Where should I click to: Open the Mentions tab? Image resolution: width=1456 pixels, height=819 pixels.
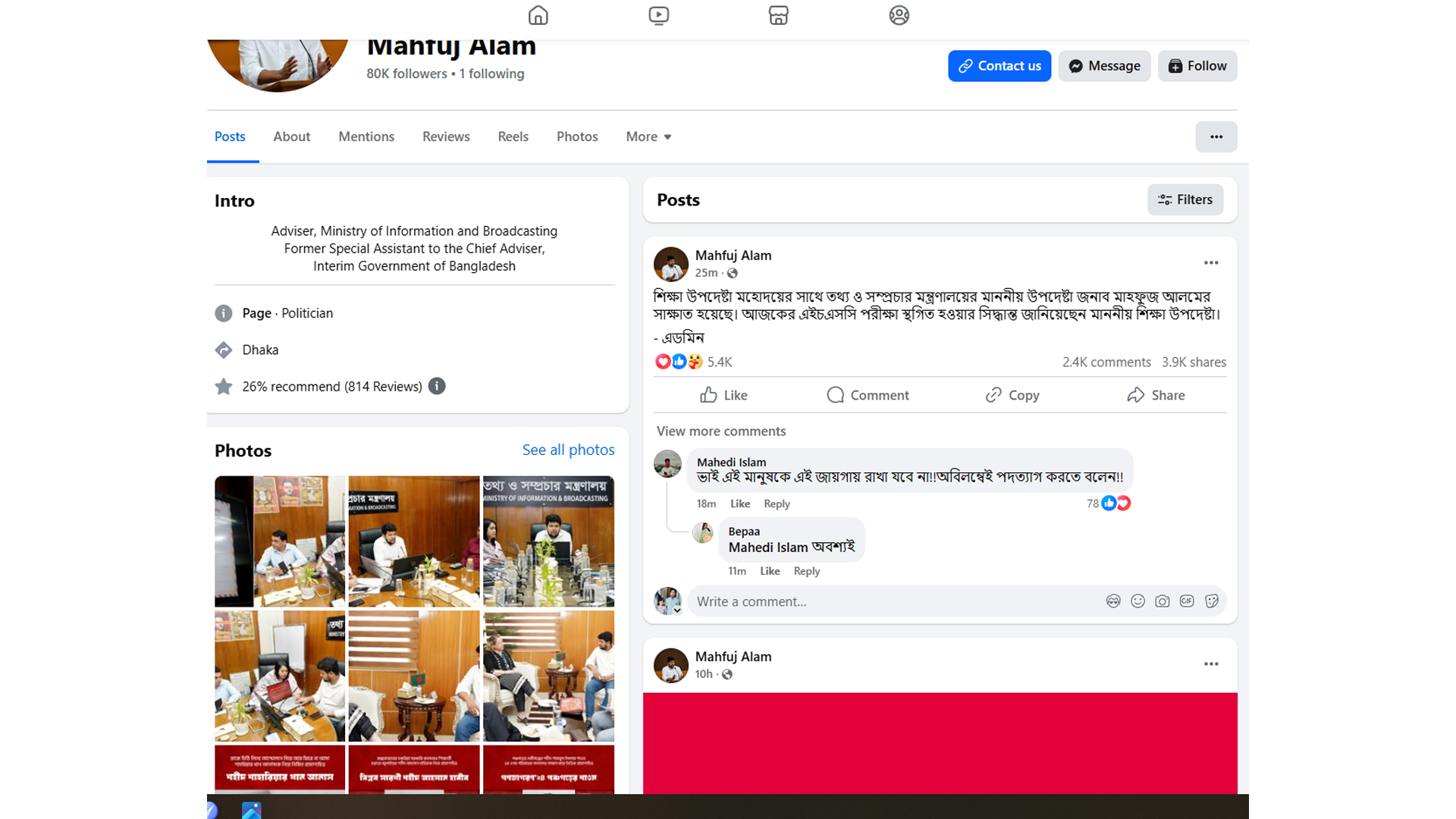(x=366, y=136)
